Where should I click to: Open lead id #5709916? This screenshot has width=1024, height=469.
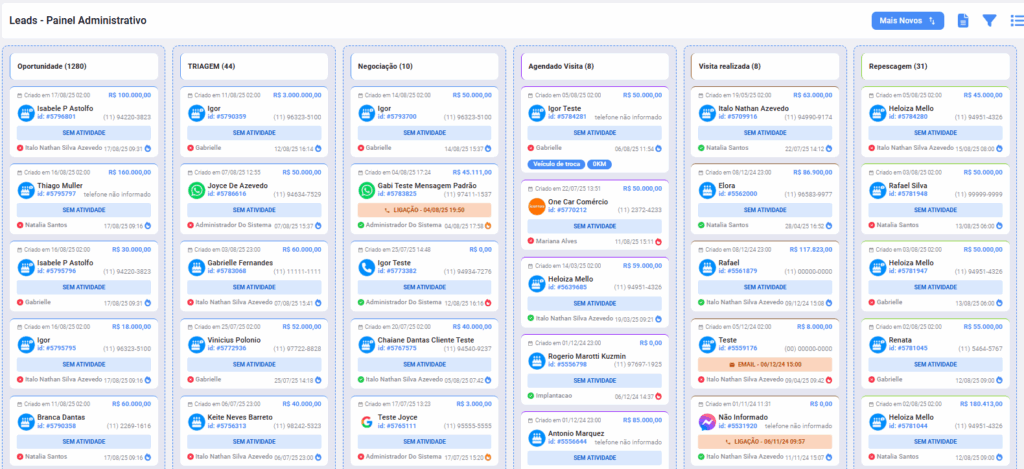pos(738,117)
